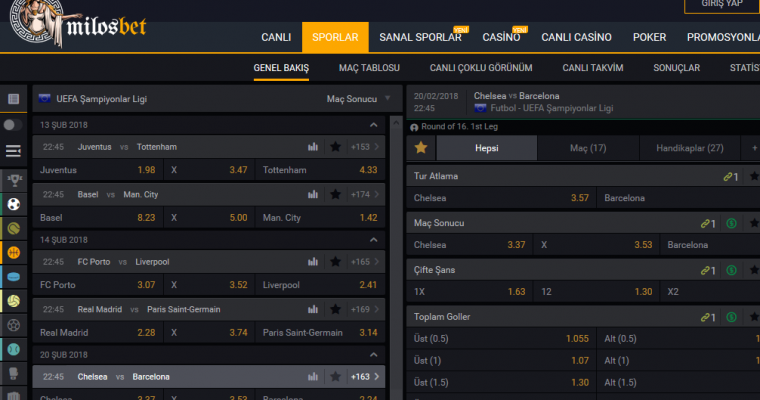760x400 pixels.
Task: Open the Maç Sonucu market dropdown
Action: click(358, 99)
